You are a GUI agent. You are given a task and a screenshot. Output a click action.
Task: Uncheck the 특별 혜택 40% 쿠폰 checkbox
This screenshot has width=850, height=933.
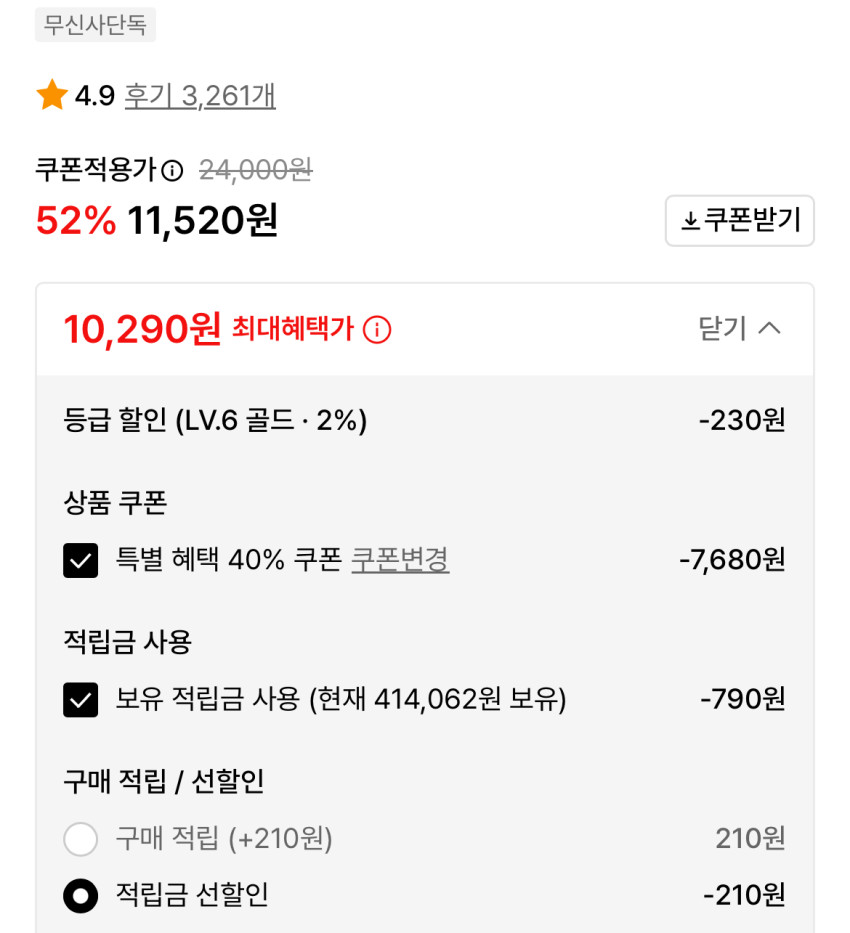81,561
